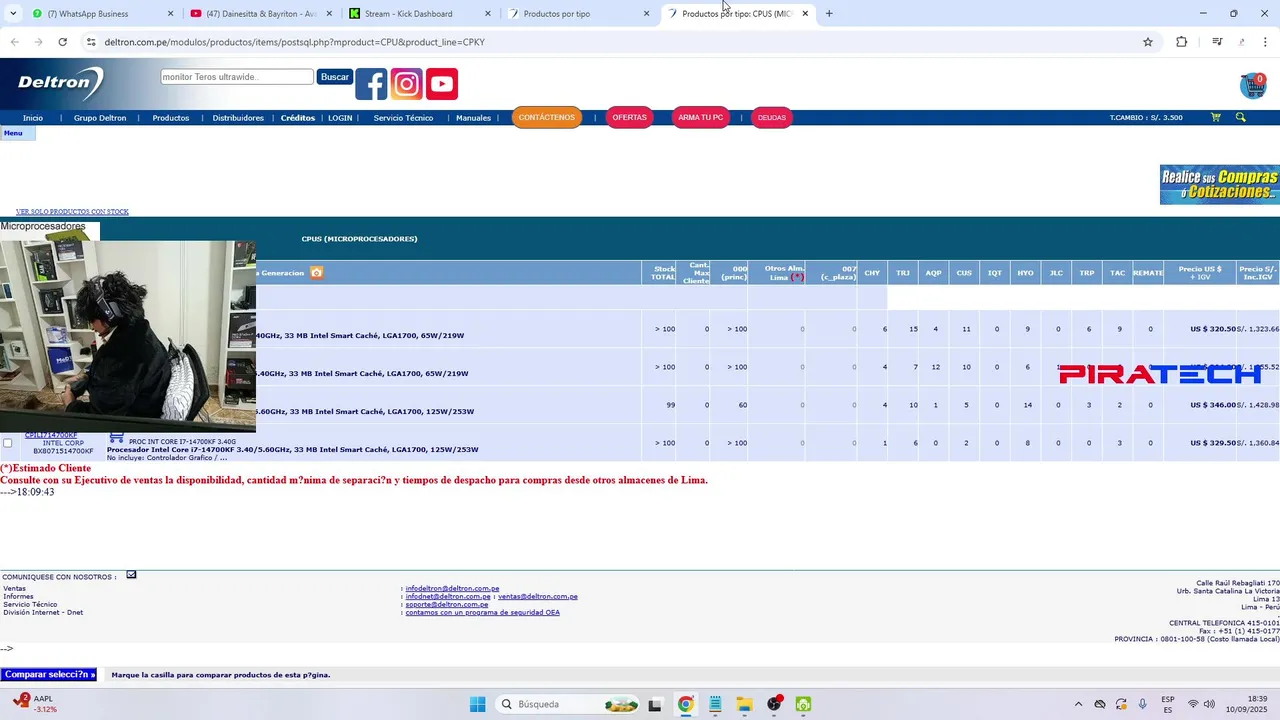The width and height of the screenshot is (1280, 720).
Task: Click VER SOLO PRODUCTOS CON STOCK link
Action: (72, 212)
